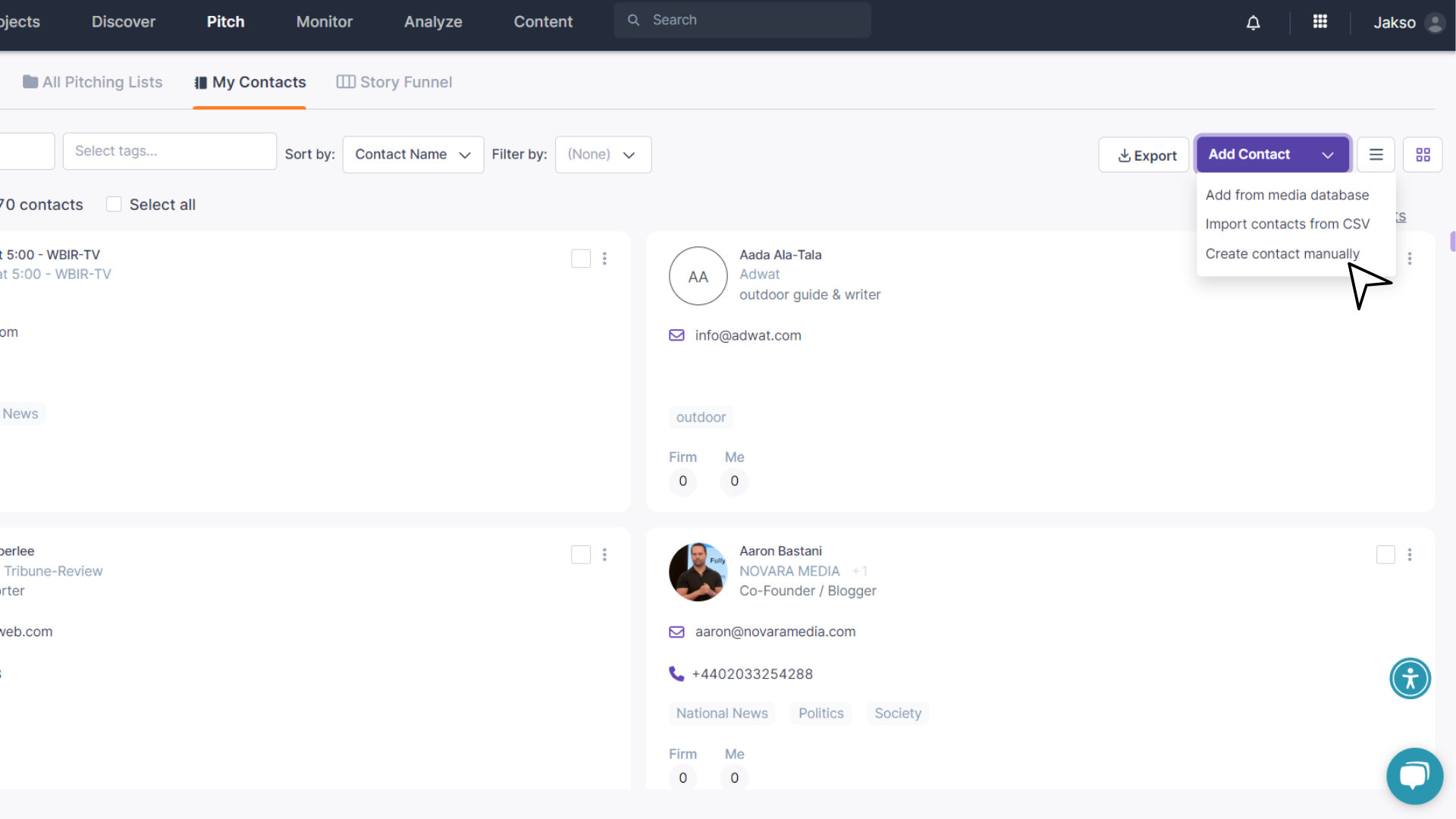
Task: Open options menu for Aaron Bastani card
Action: 1410,555
